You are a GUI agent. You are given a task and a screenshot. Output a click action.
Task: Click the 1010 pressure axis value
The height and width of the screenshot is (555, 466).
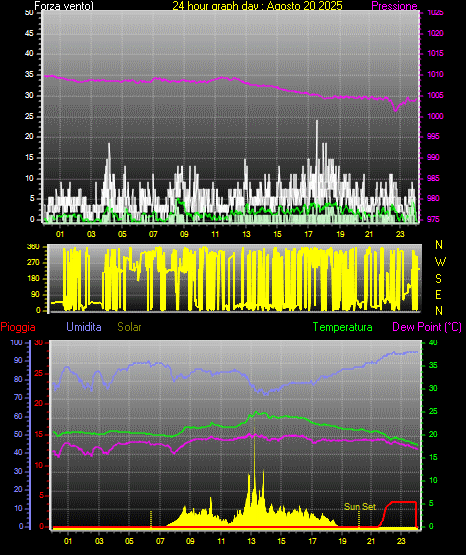435,74
